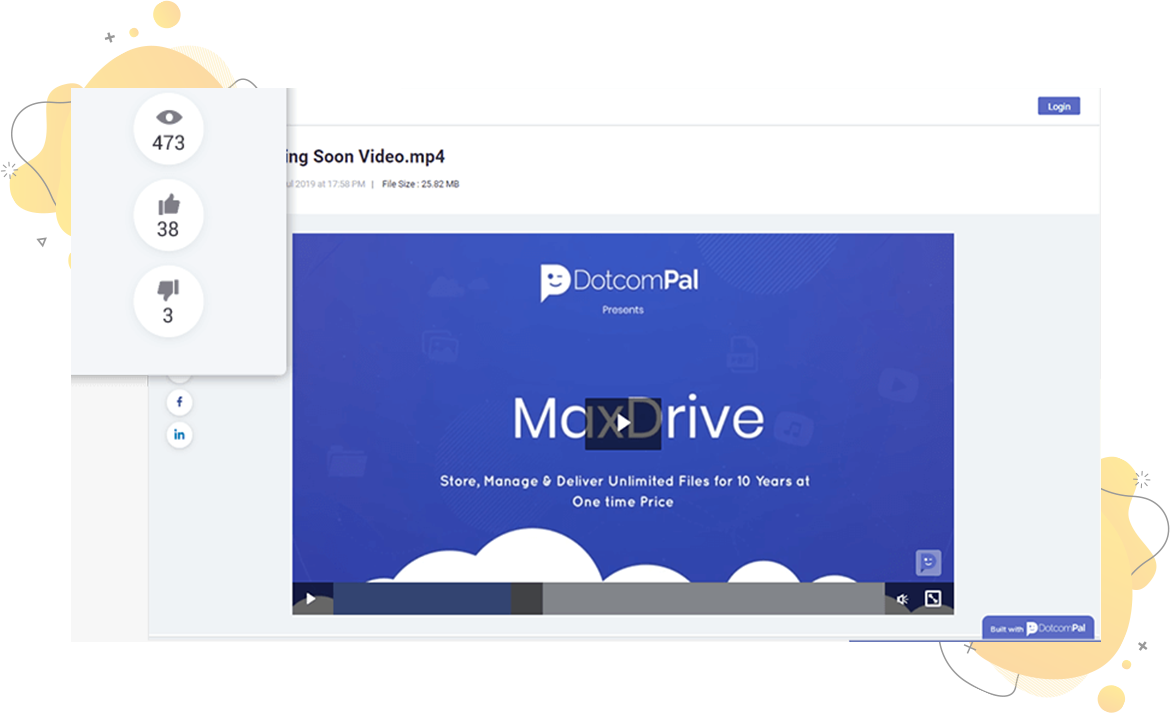1170x713 pixels.
Task: Mute the video with the speaker icon
Action: 902,599
